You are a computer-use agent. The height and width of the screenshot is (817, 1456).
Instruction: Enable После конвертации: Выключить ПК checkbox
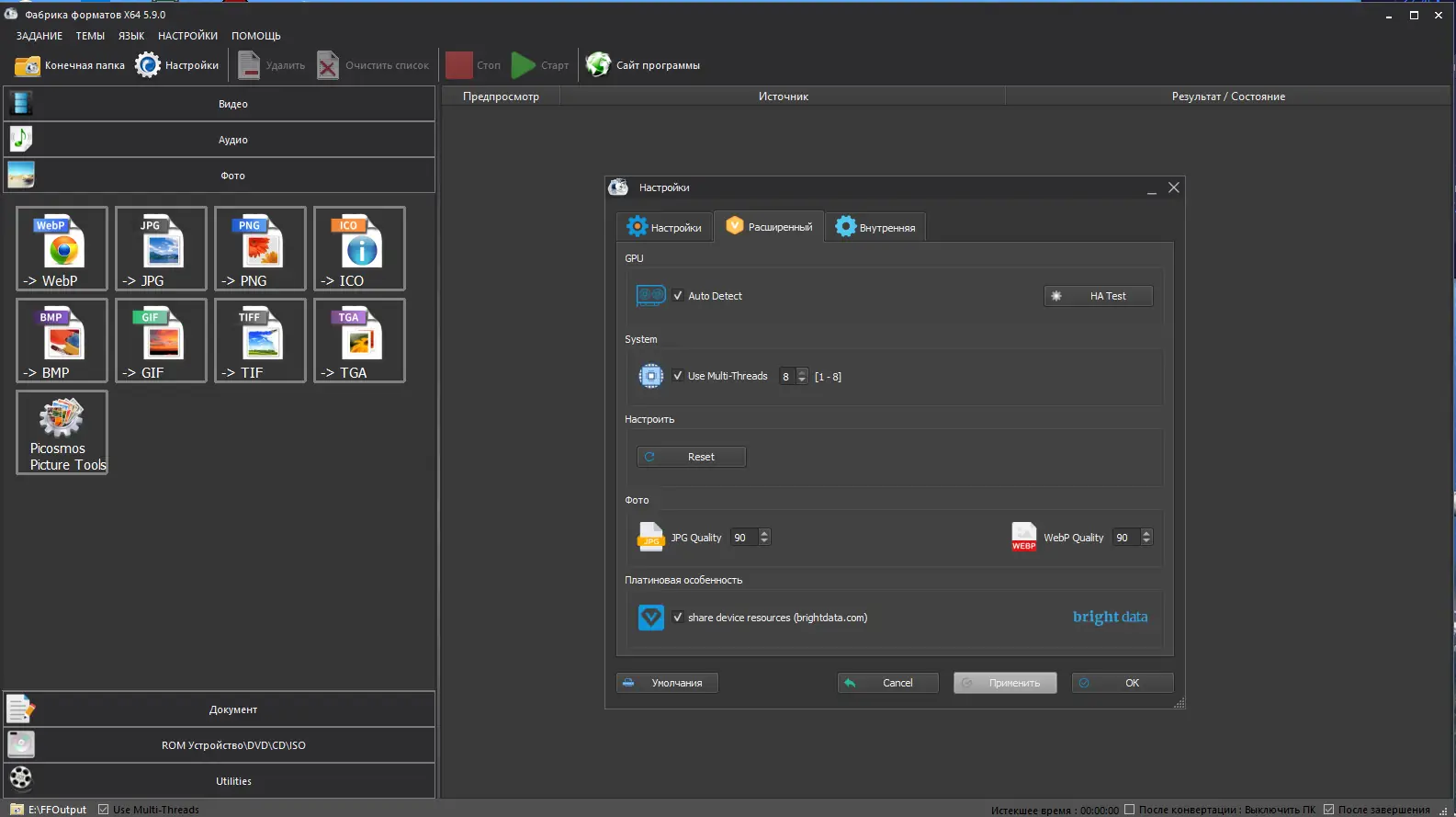tap(1130, 810)
